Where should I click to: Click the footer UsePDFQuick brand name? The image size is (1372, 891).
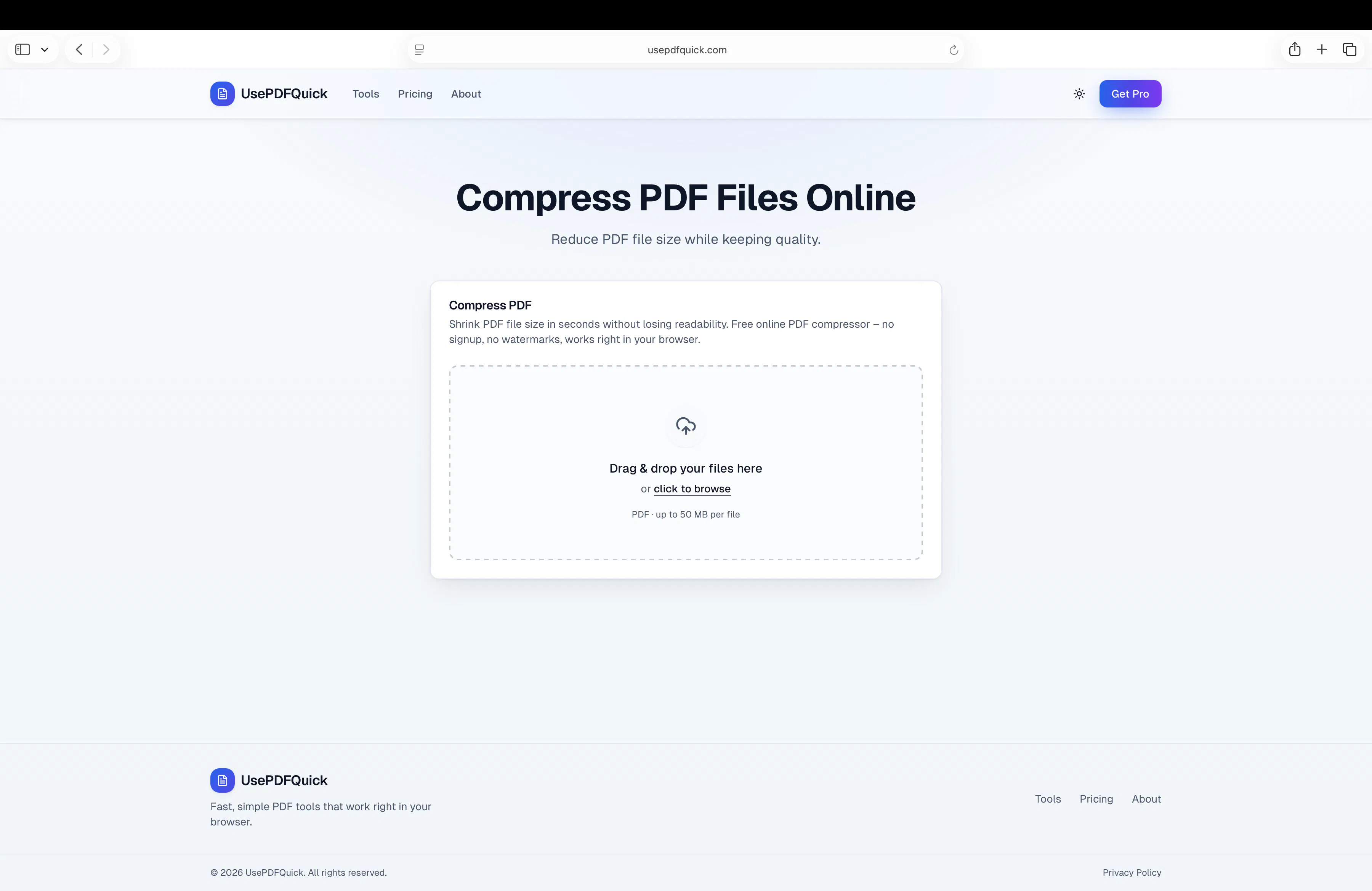[284, 780]
